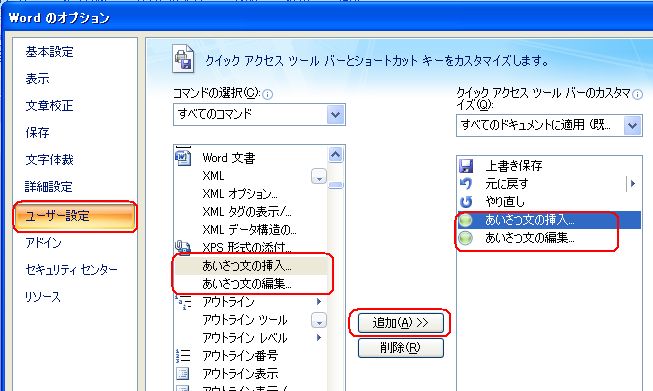Click green icon of あいさつ文の挿入 on right
Screen dimensions: 653x391
(x=466, y=220)
